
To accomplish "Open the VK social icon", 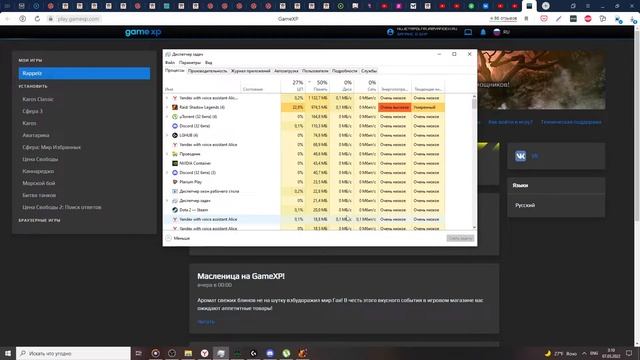I will (x=520, y=156).
